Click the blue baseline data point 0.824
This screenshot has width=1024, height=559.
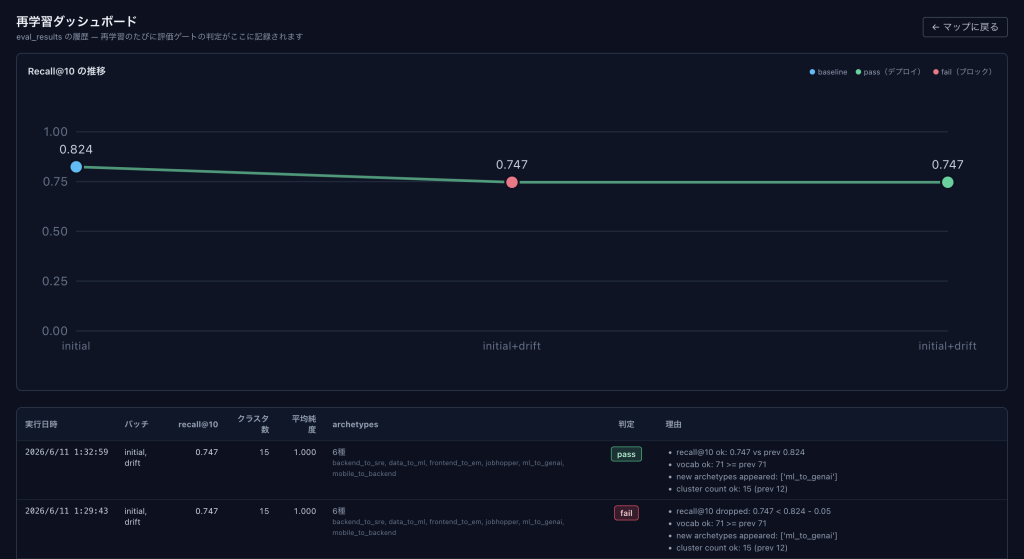coord(76,167)
